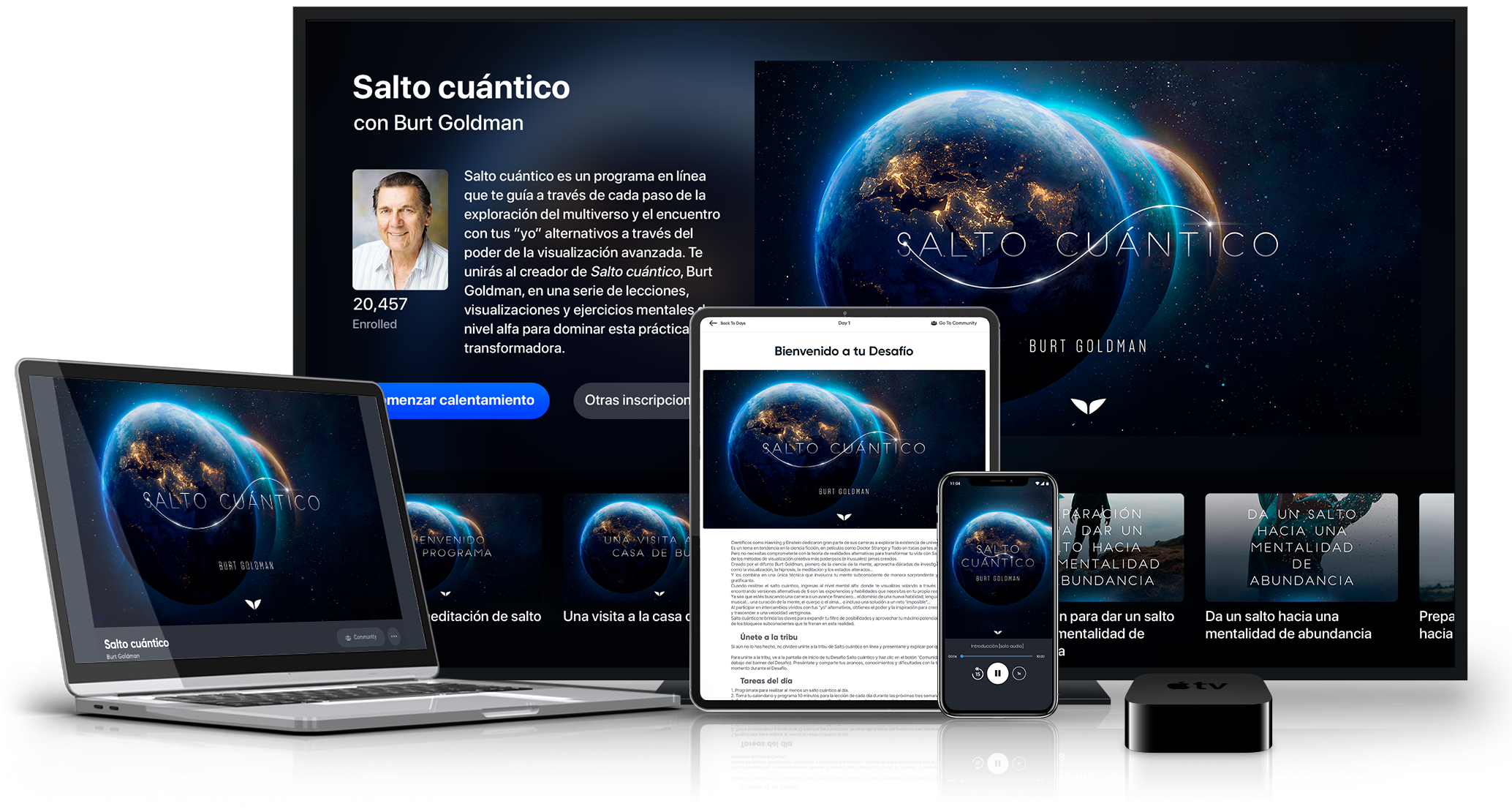This screenshot has width=1512, height=812.
Task: Click the Community button on the laptop
Action: pos(361,637)
